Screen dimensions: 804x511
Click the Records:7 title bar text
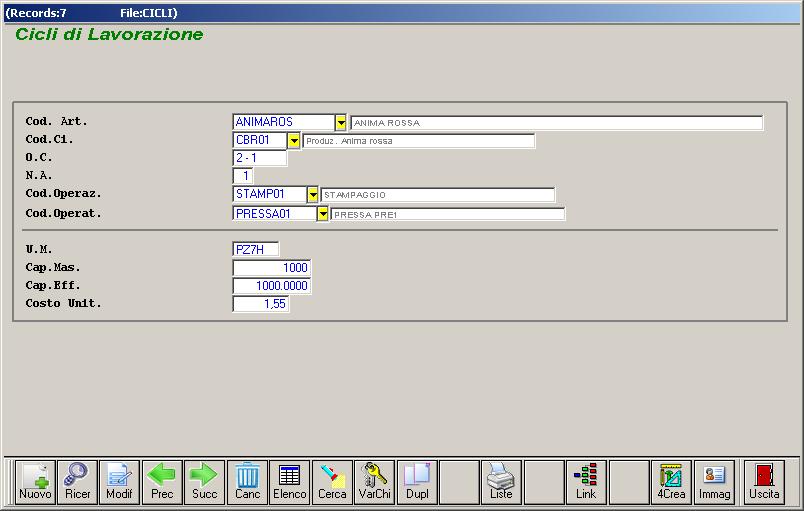pos(36,13)
